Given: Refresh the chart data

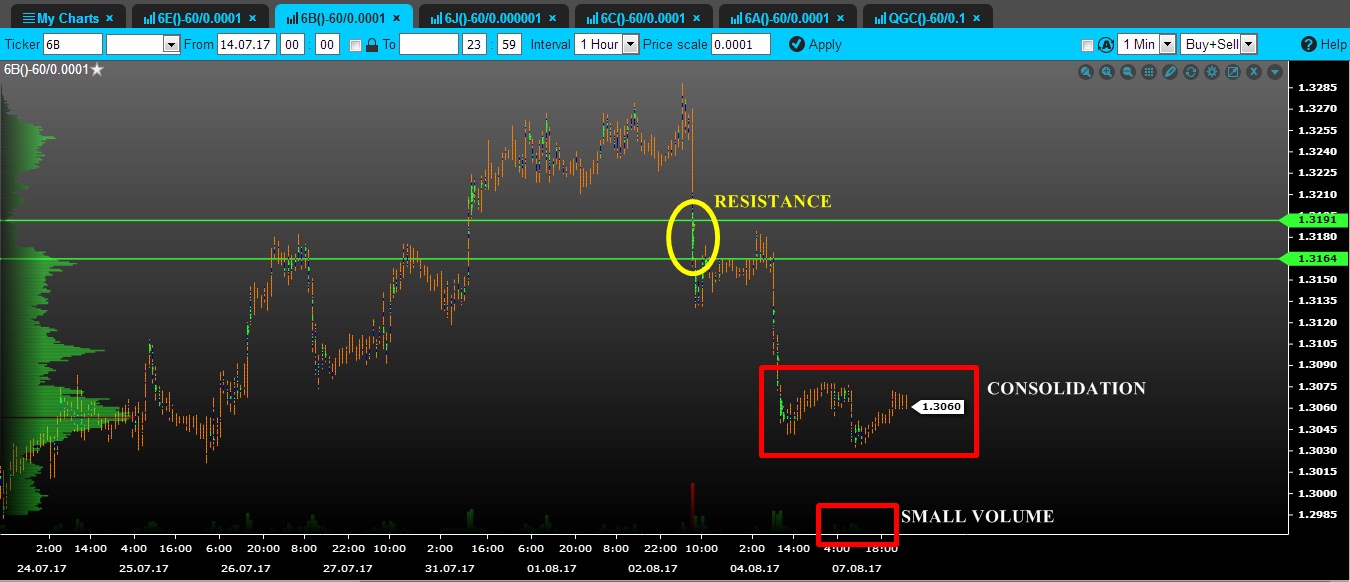Looking at the screenshot, I should pos(1191,72).
